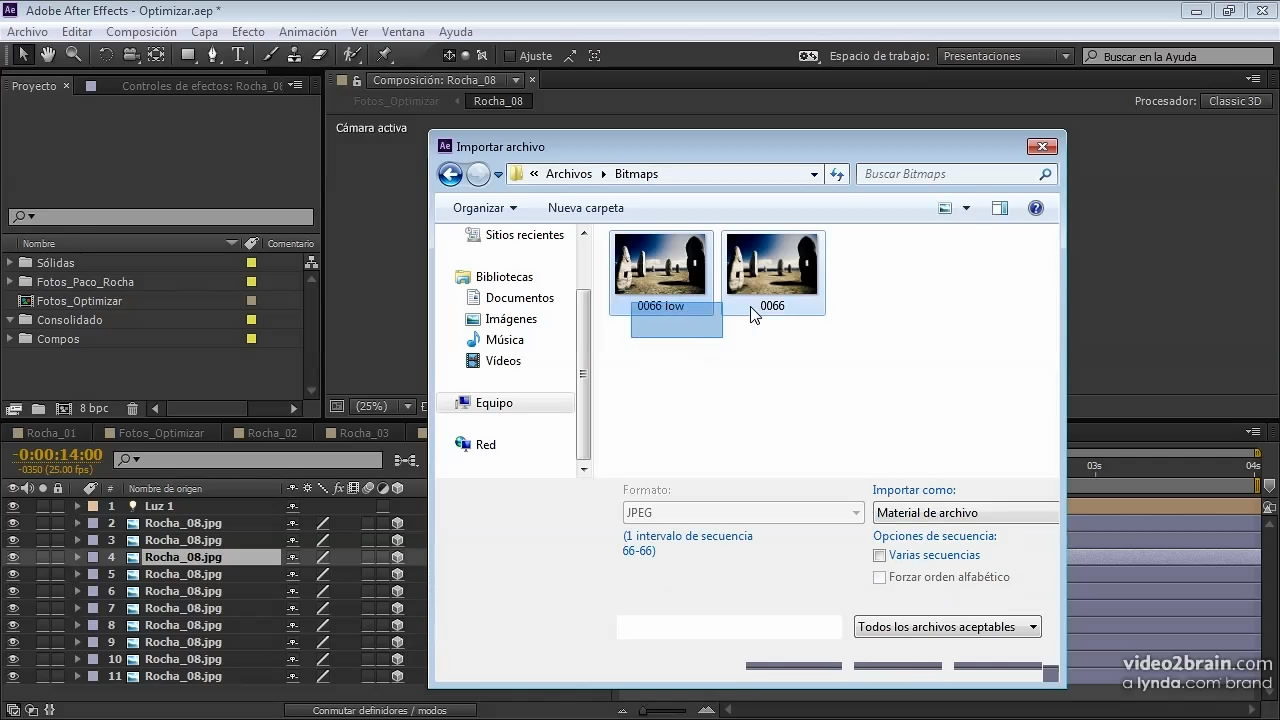The height and width of the screenshot is (720, 1280).
Task: Hide layer 7 Rocha_08.jpg
Action: tap(13, 608)
